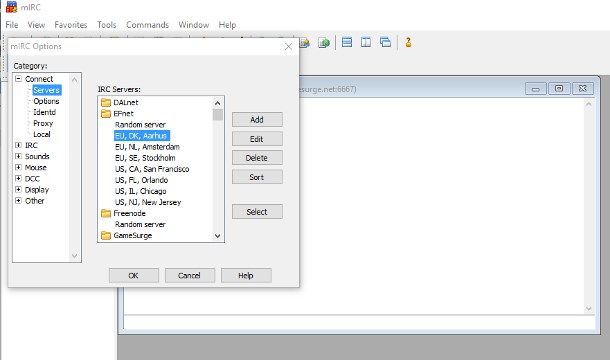Open the Commands menu
The image size is (610, 360).
(x=147, y=25)
